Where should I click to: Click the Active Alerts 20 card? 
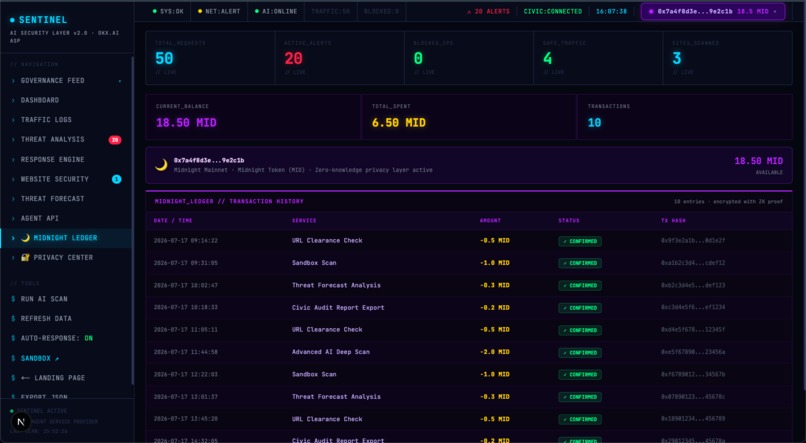click(x=340, y=58)
